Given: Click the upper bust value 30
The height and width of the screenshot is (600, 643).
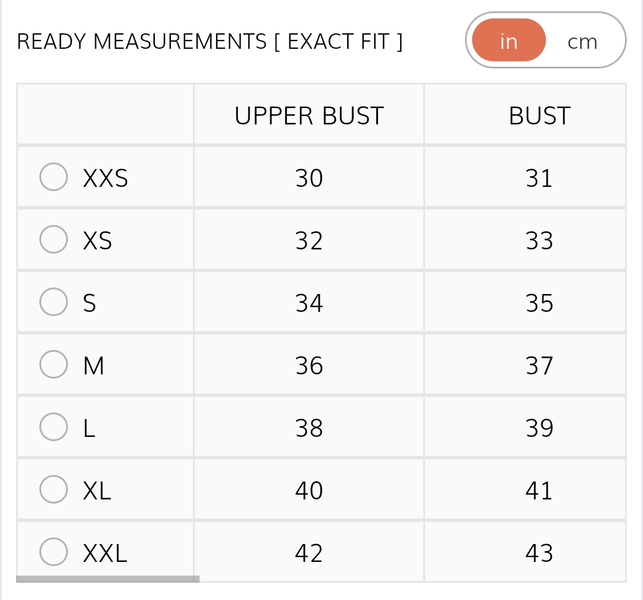Looking at the screenshot, I should click(x=309, y=178).
